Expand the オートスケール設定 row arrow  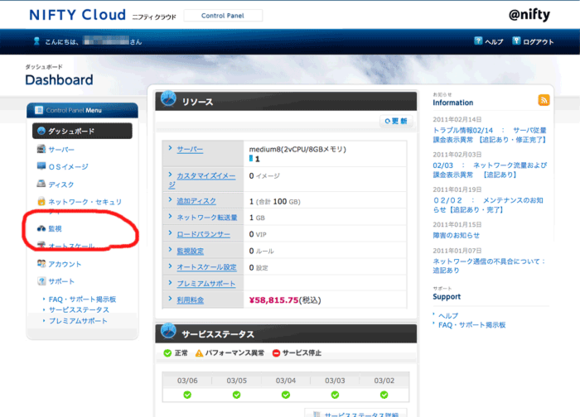click(x=170, y=266)
